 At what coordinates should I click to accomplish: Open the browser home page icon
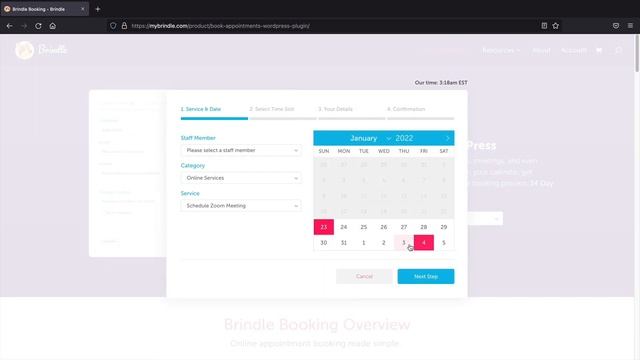(53, 26)
